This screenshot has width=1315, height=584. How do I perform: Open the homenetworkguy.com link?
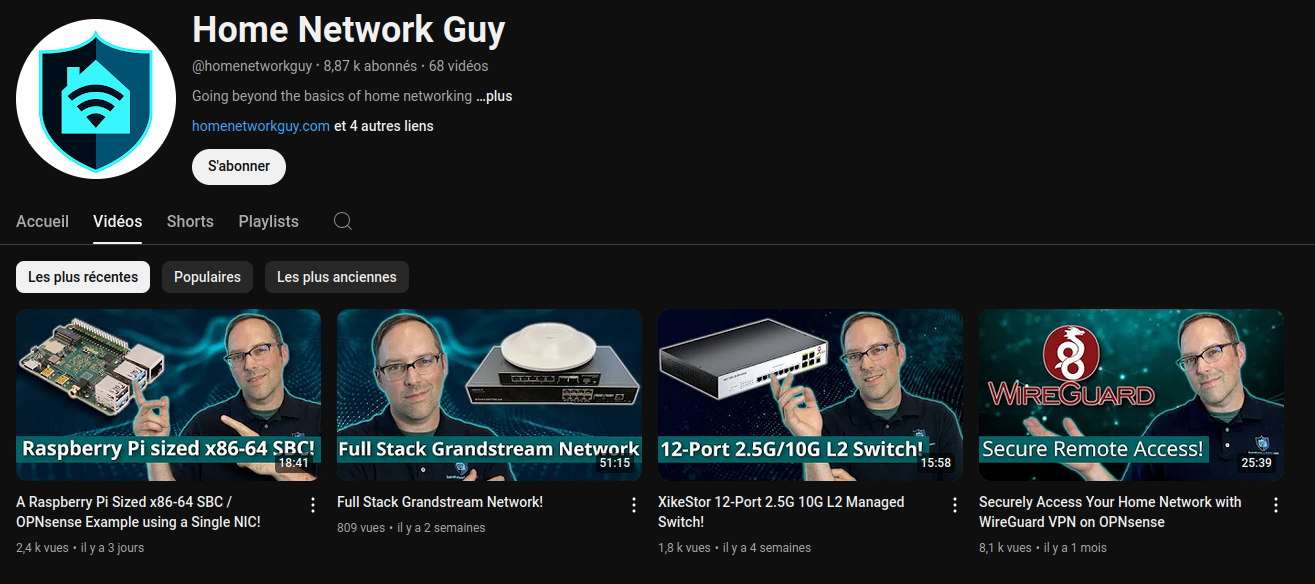click(261, 126)
